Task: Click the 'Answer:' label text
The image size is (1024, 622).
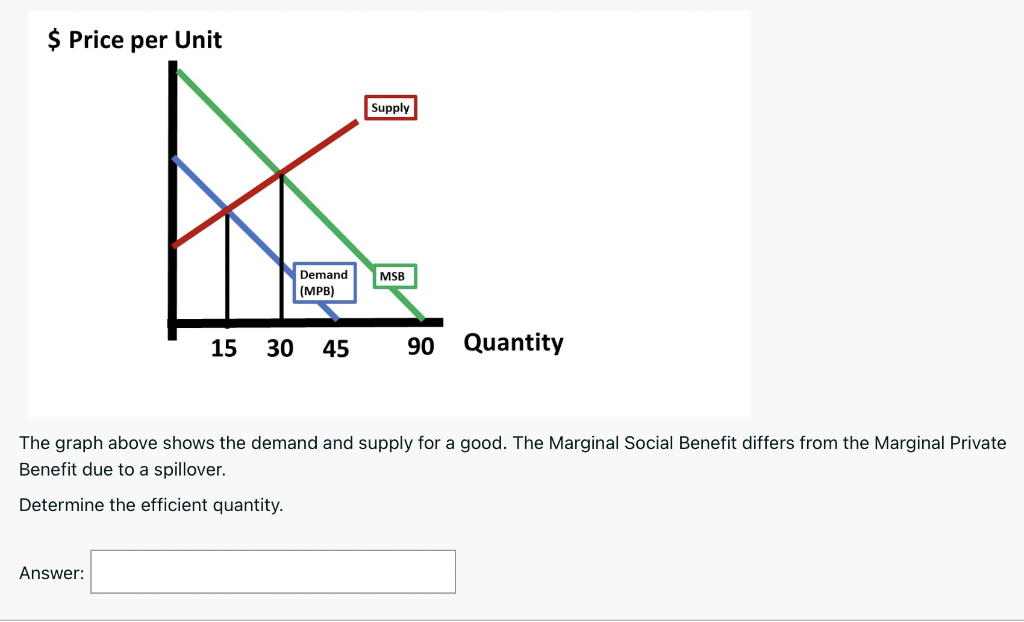Action: pyautogui.click(x=51, y=572)
